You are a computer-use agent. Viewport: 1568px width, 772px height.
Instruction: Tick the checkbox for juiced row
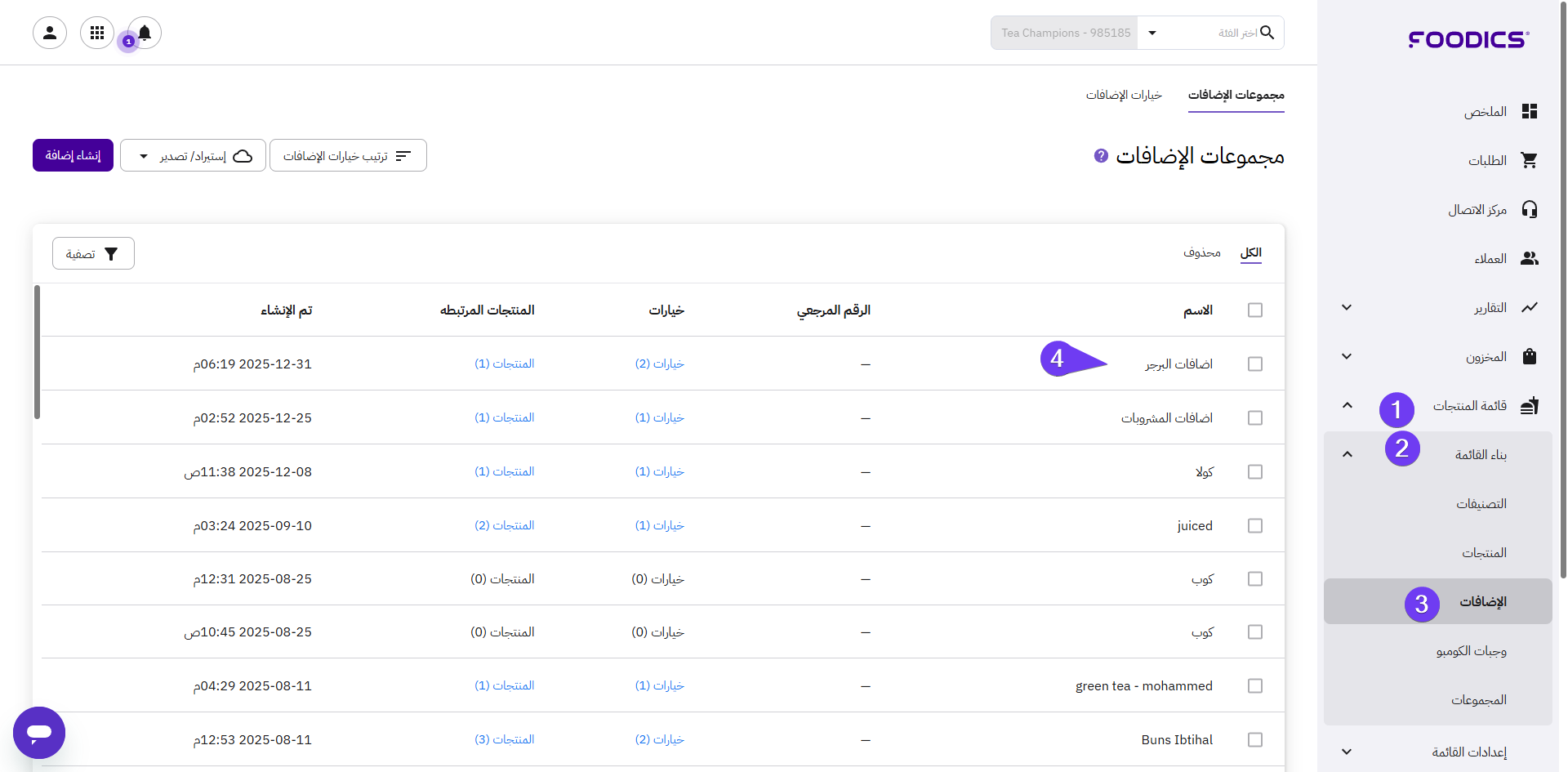(1255, 525)
